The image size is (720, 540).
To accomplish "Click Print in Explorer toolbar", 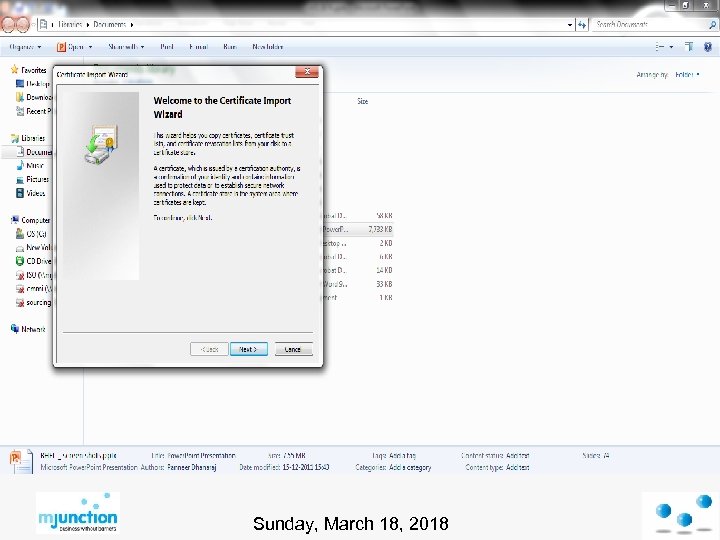I will [167, 47].
